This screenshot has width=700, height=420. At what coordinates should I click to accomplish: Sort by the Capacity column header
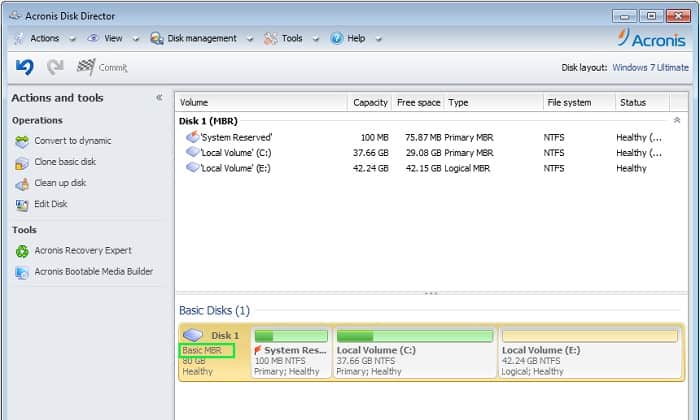pos(370,102)
